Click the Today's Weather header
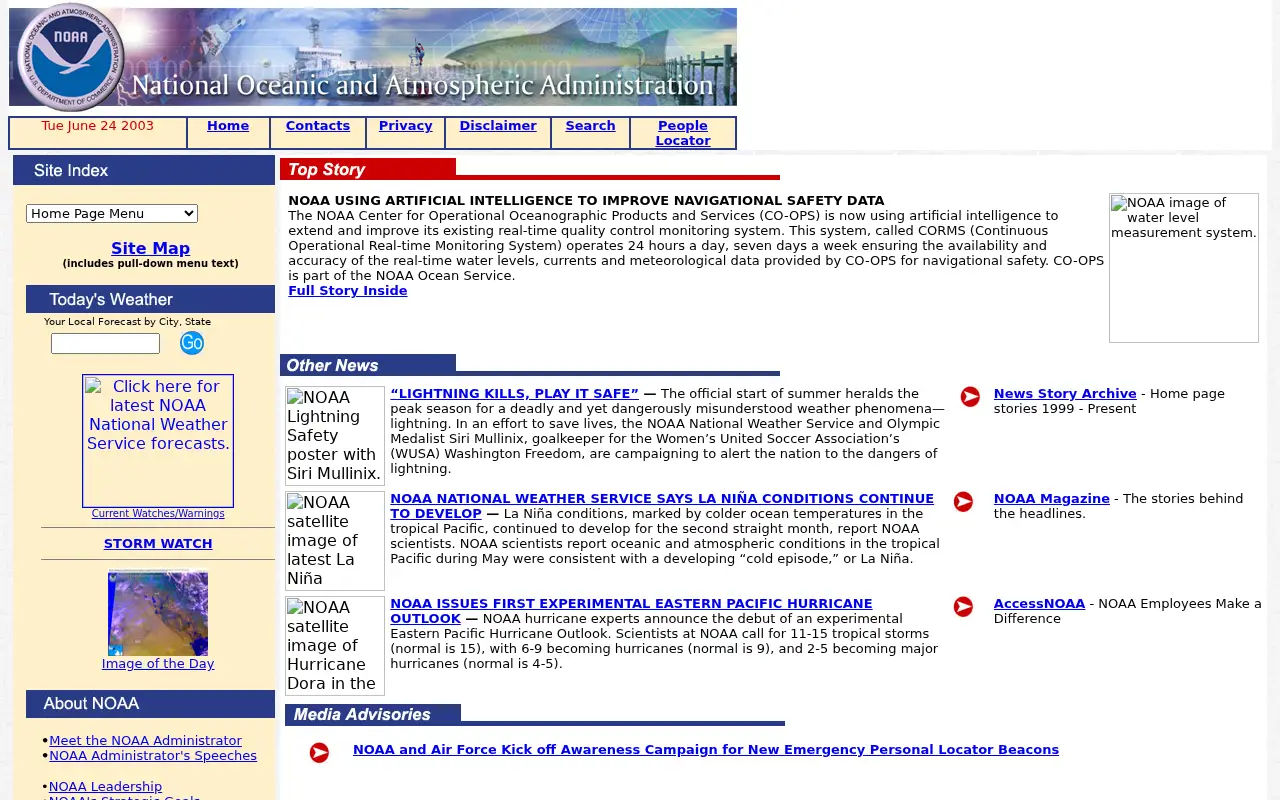The height and width of the screenshot is (800, 1280). pyautogui.click(x=150, y=299)
